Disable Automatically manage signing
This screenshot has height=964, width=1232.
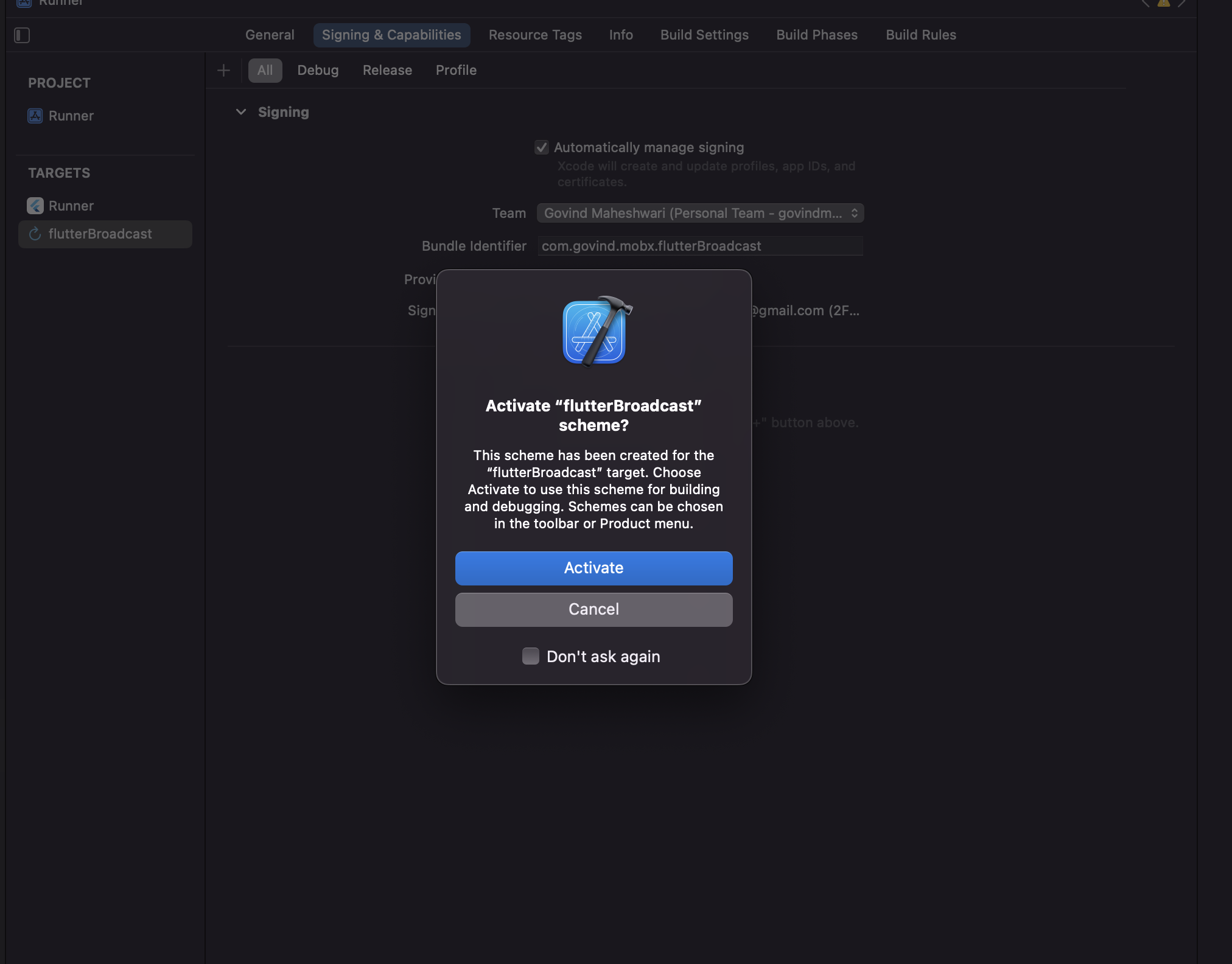(x=543, y=147)
